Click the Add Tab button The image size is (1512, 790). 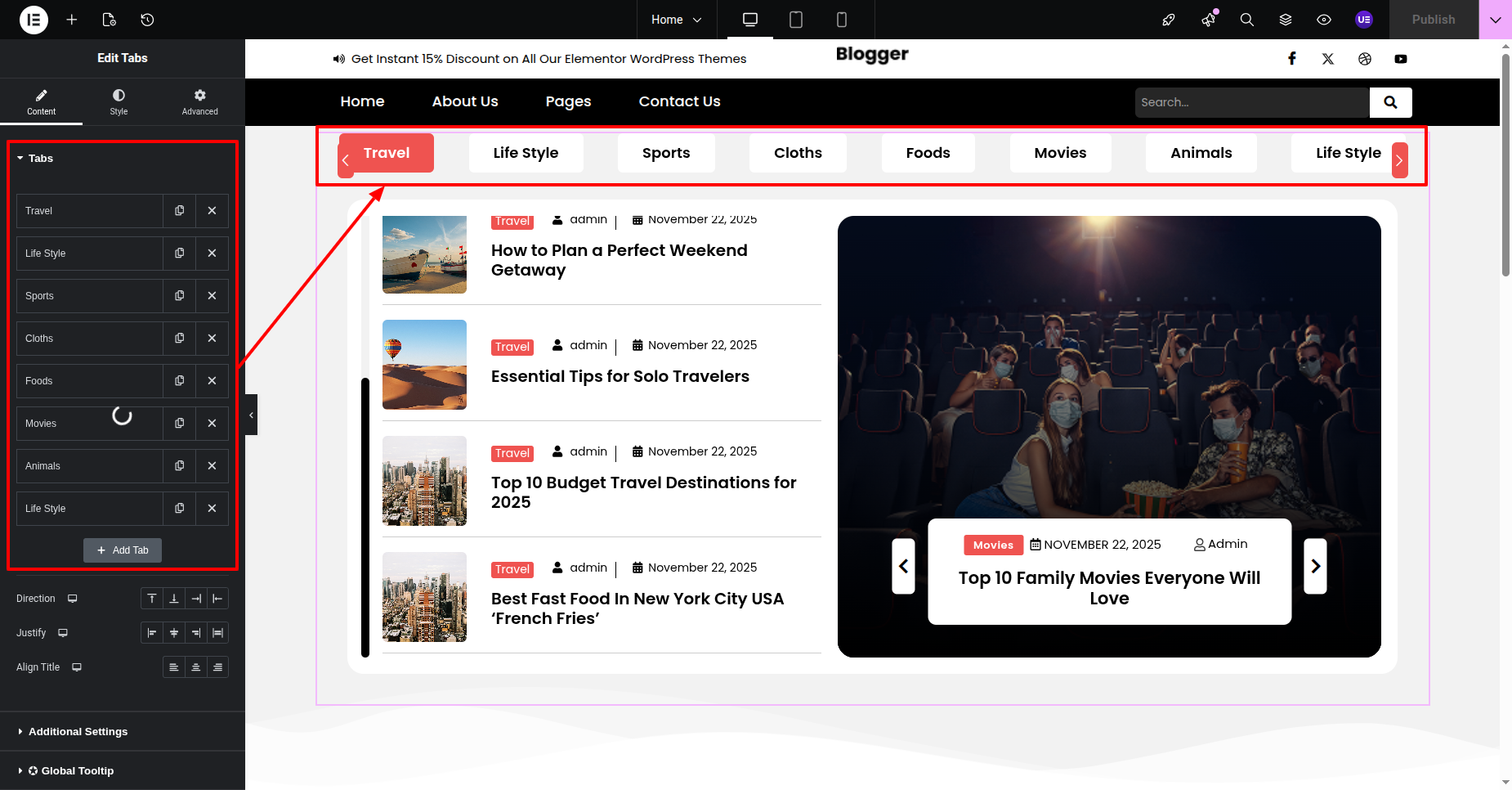[x=123, y=550]
